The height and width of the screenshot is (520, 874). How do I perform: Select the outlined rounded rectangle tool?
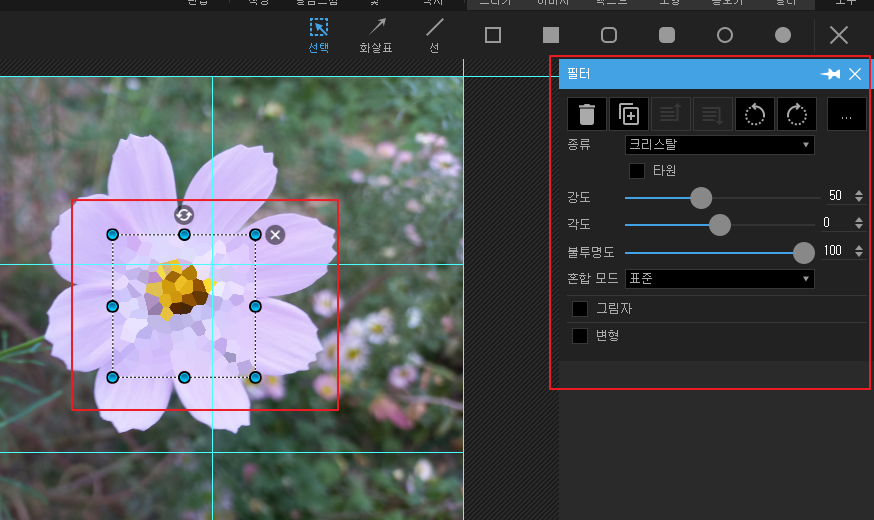pos(609,35)
